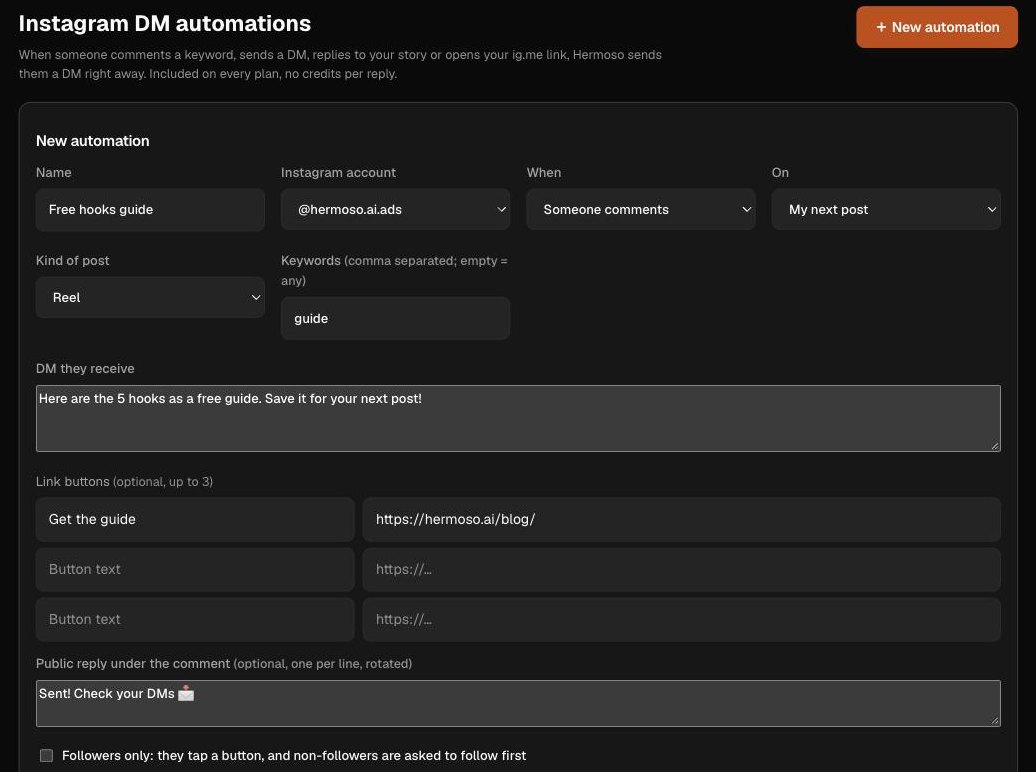Open the When dropdown 'Someone comments'
This screenshot has width=1036, height=772.
(x=640, y=210)
